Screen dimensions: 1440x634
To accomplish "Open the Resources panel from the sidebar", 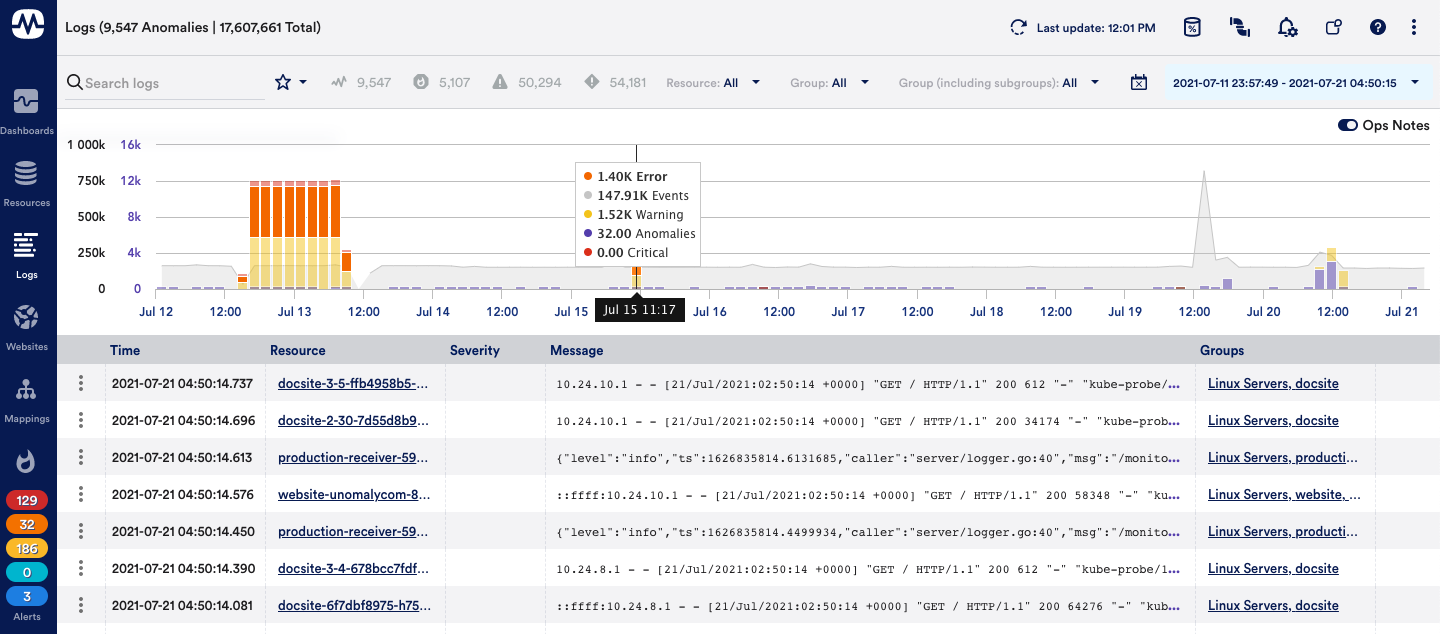I will [26, 179].
